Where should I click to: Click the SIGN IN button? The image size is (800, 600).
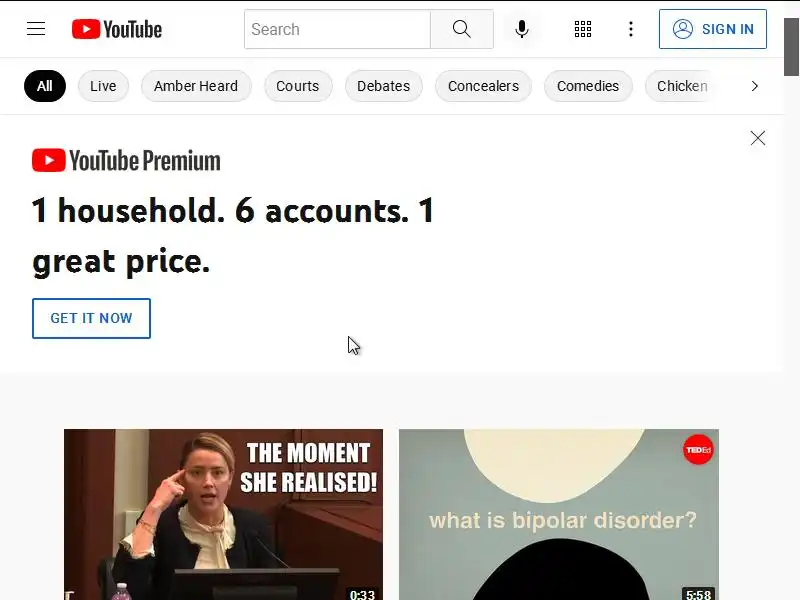click(x=713, y=29)
